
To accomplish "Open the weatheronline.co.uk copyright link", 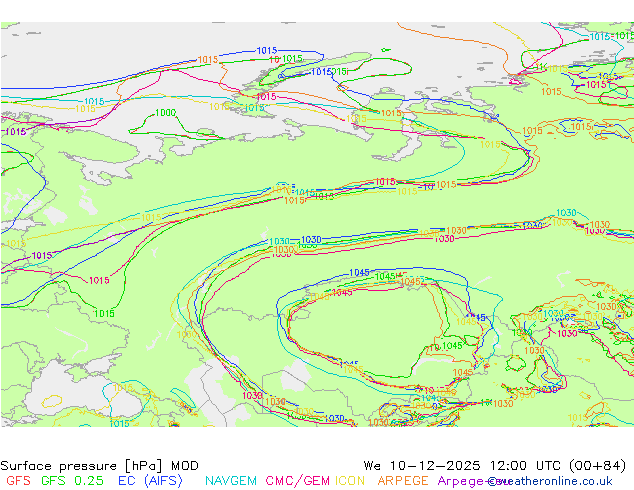I will (550, 481).
